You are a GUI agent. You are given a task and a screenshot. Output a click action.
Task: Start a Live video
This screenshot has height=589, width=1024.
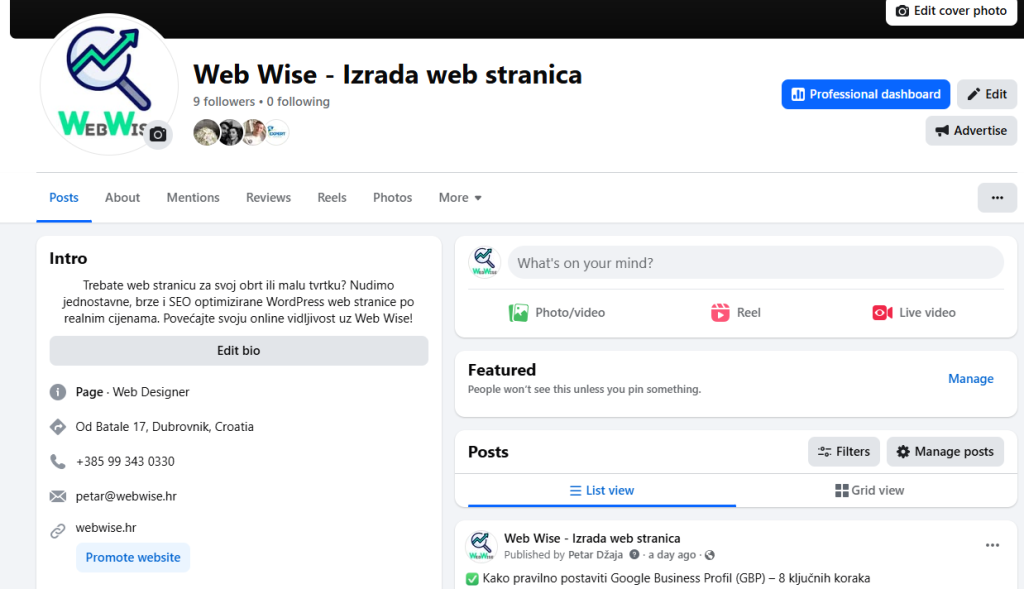click(x=914, y=313)
